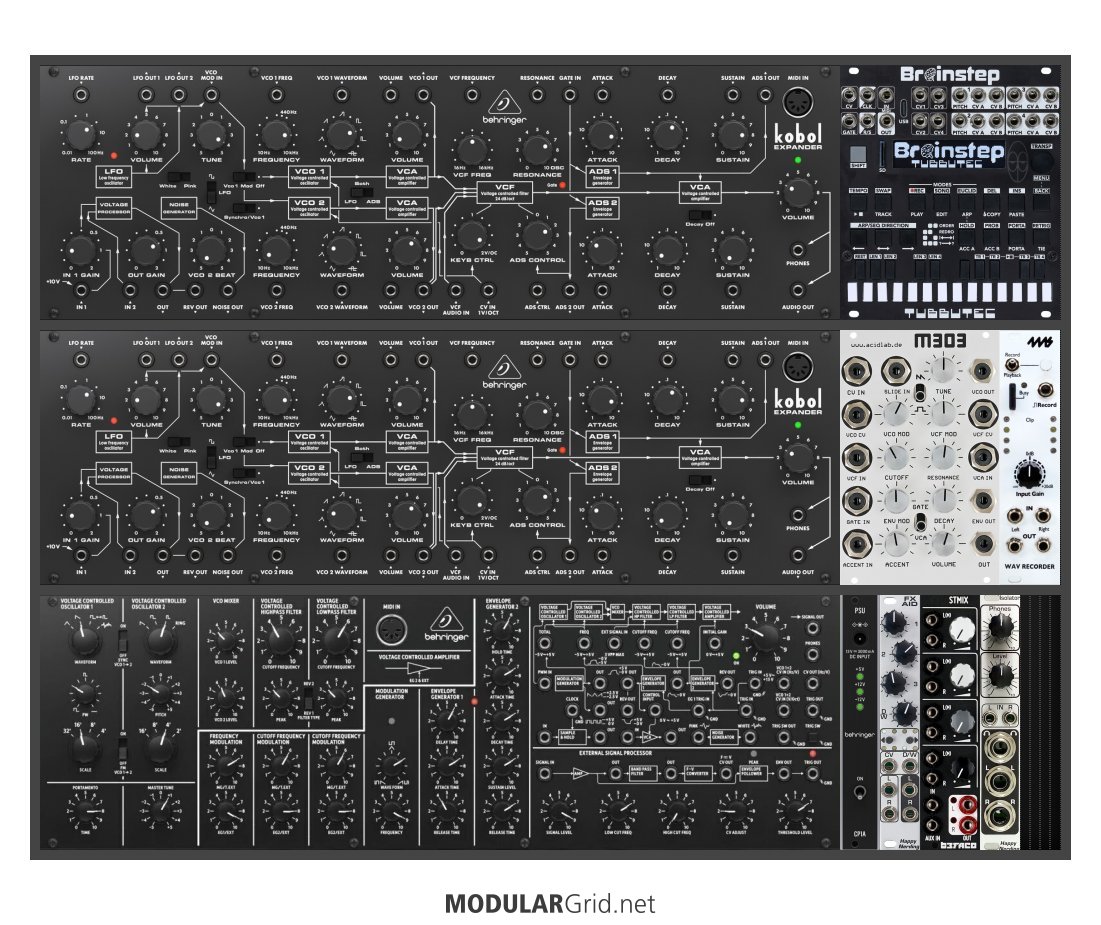
Task: Click the TUNE knob on the upper Kobol
Action: [211, 134]
